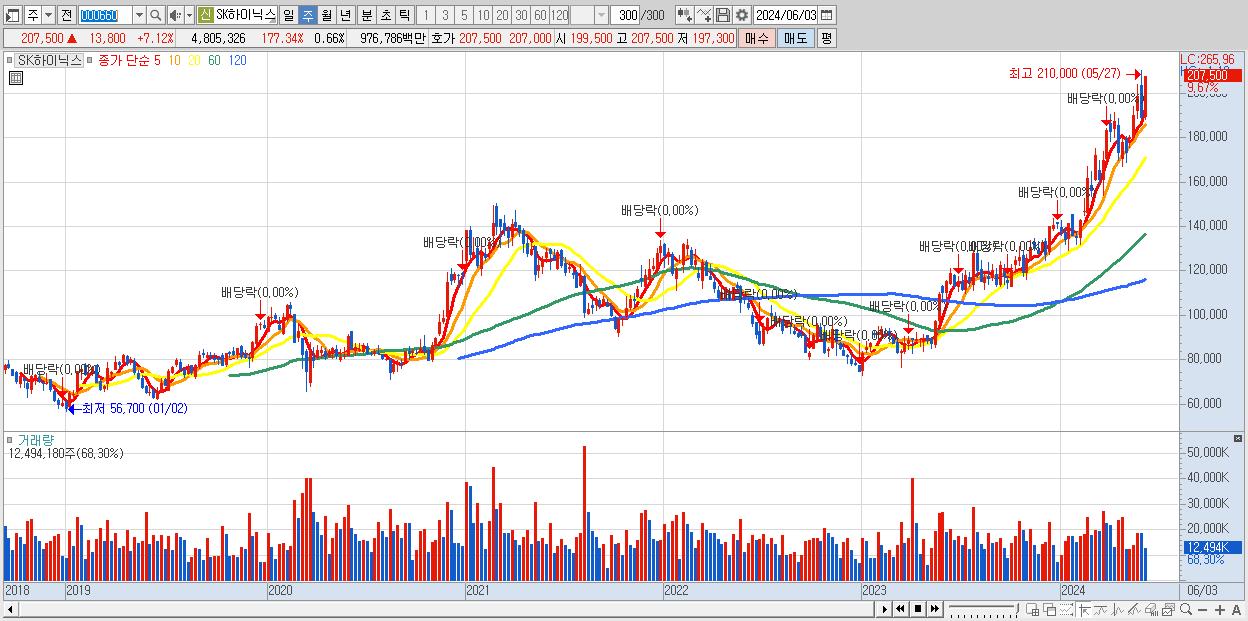Click the scroll left arrow at bottom-left
This screenshot has height=621, width=1248.
(10, 609)
